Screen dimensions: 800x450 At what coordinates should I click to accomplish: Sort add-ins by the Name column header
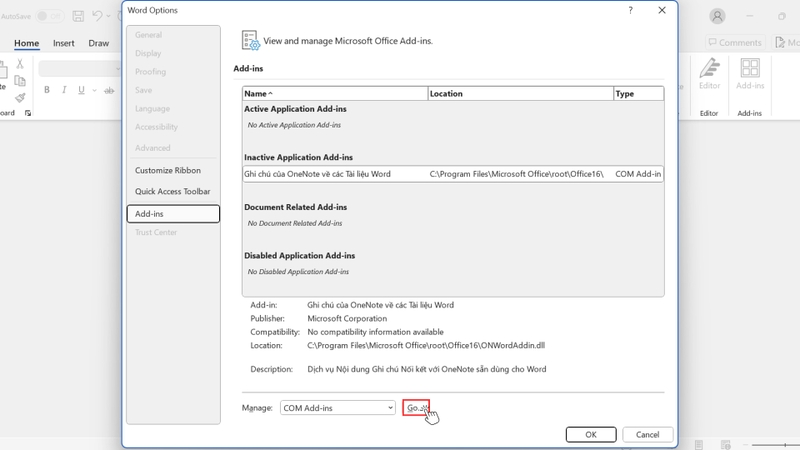point(335,93)
